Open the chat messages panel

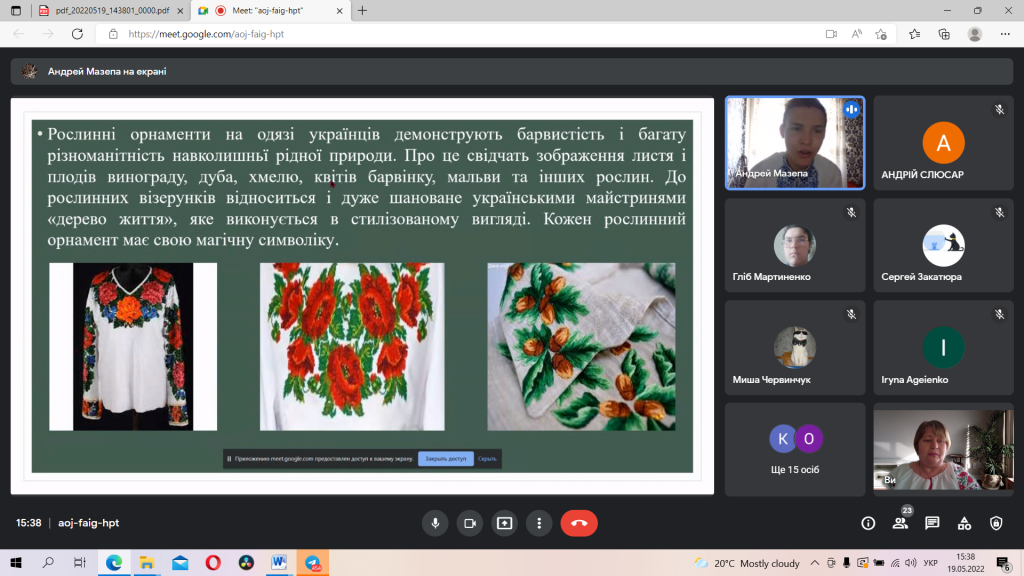point(932,523)
